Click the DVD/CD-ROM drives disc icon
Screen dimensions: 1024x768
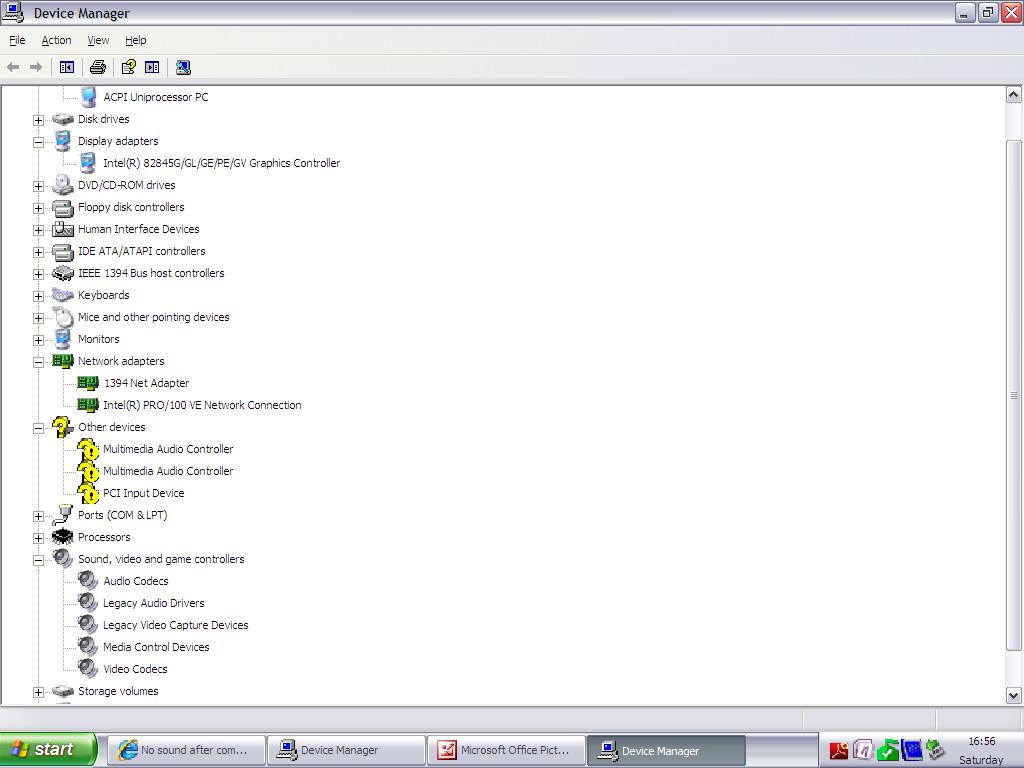63,185
